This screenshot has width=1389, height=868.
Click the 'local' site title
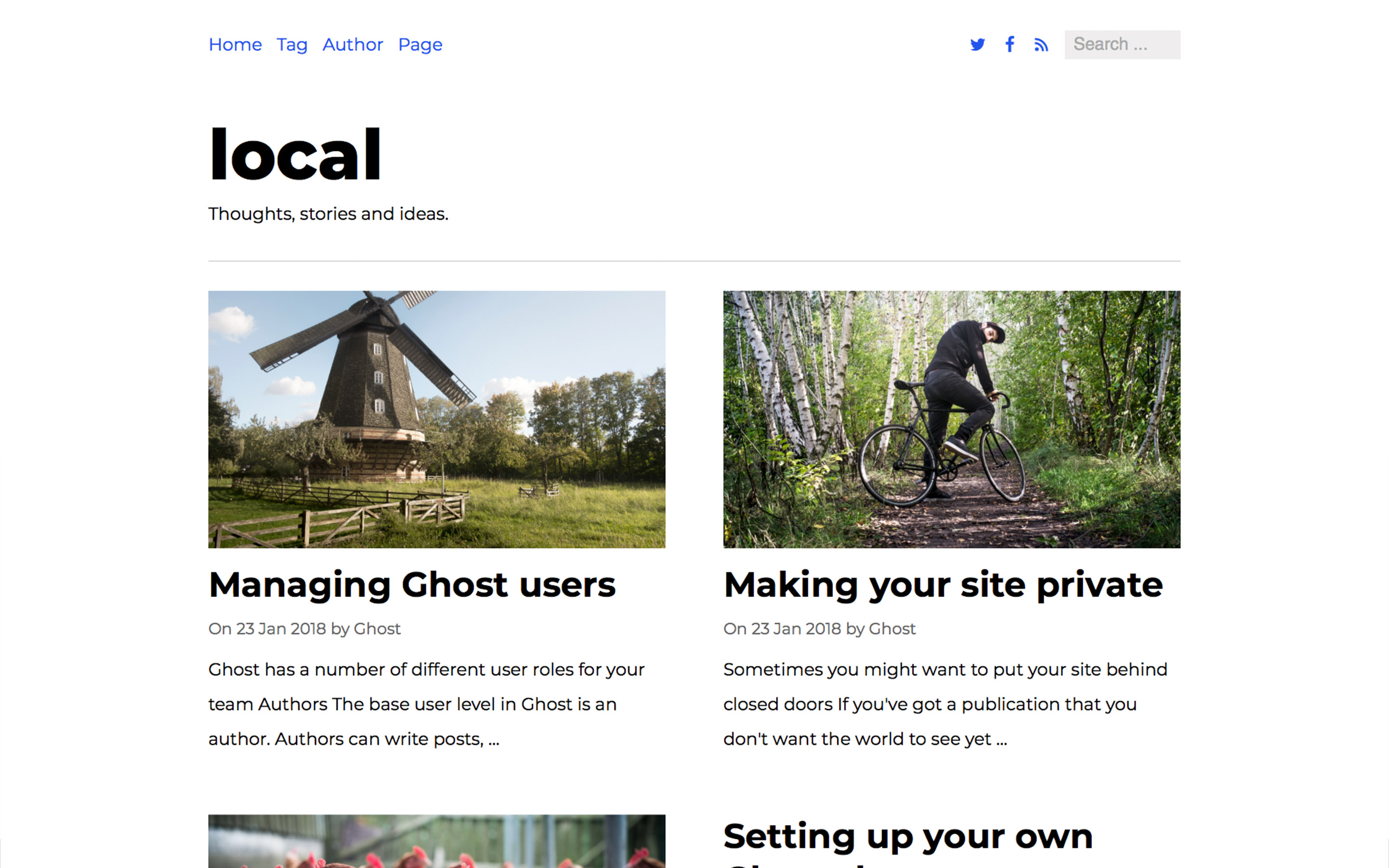295,154
